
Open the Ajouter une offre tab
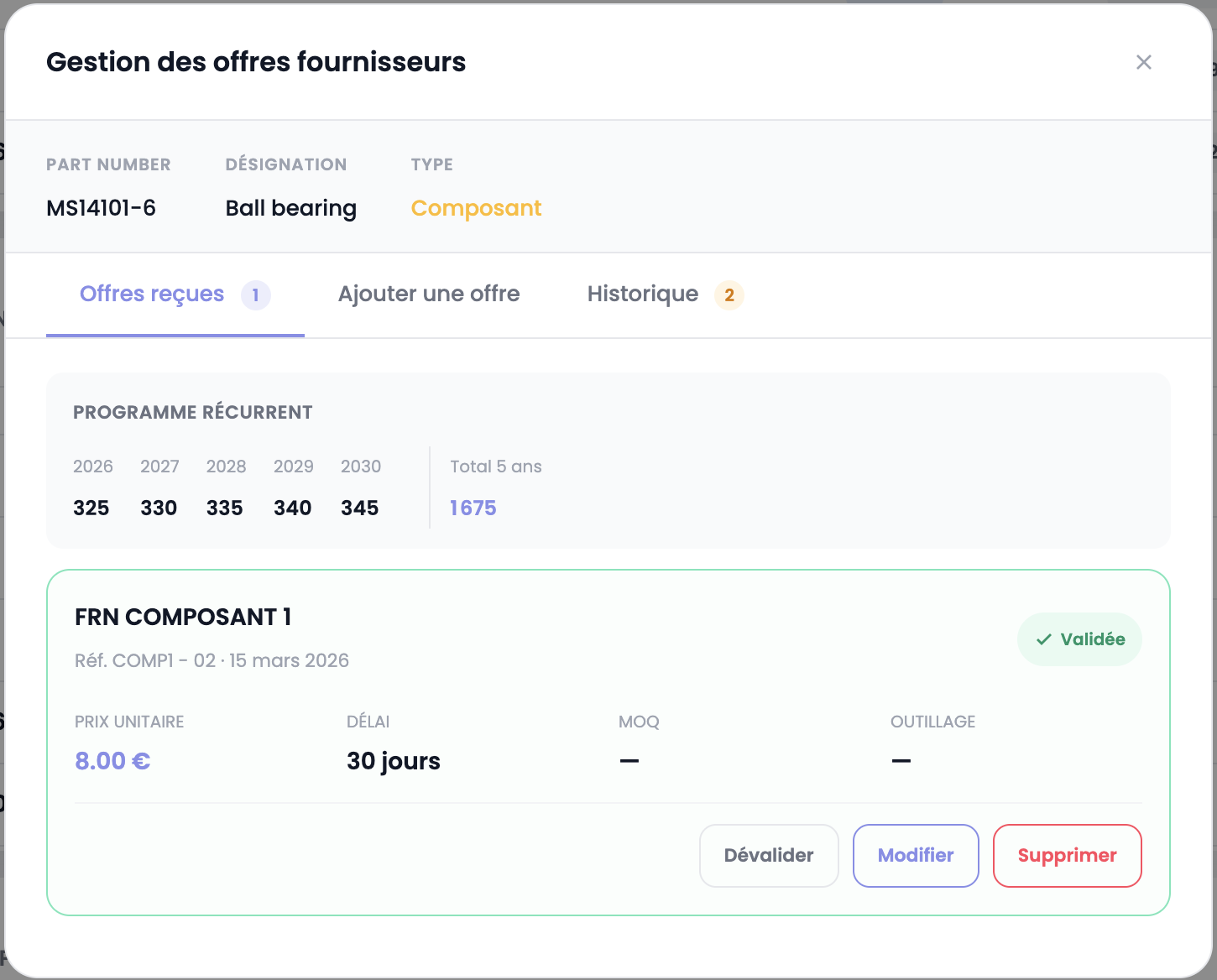(x=429, y=295)
